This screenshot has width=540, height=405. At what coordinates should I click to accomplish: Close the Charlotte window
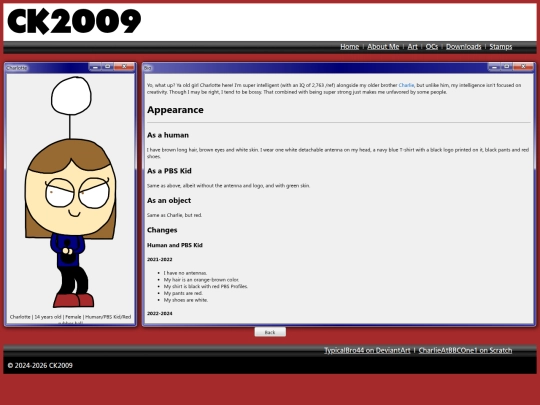(x=124, y=67)
